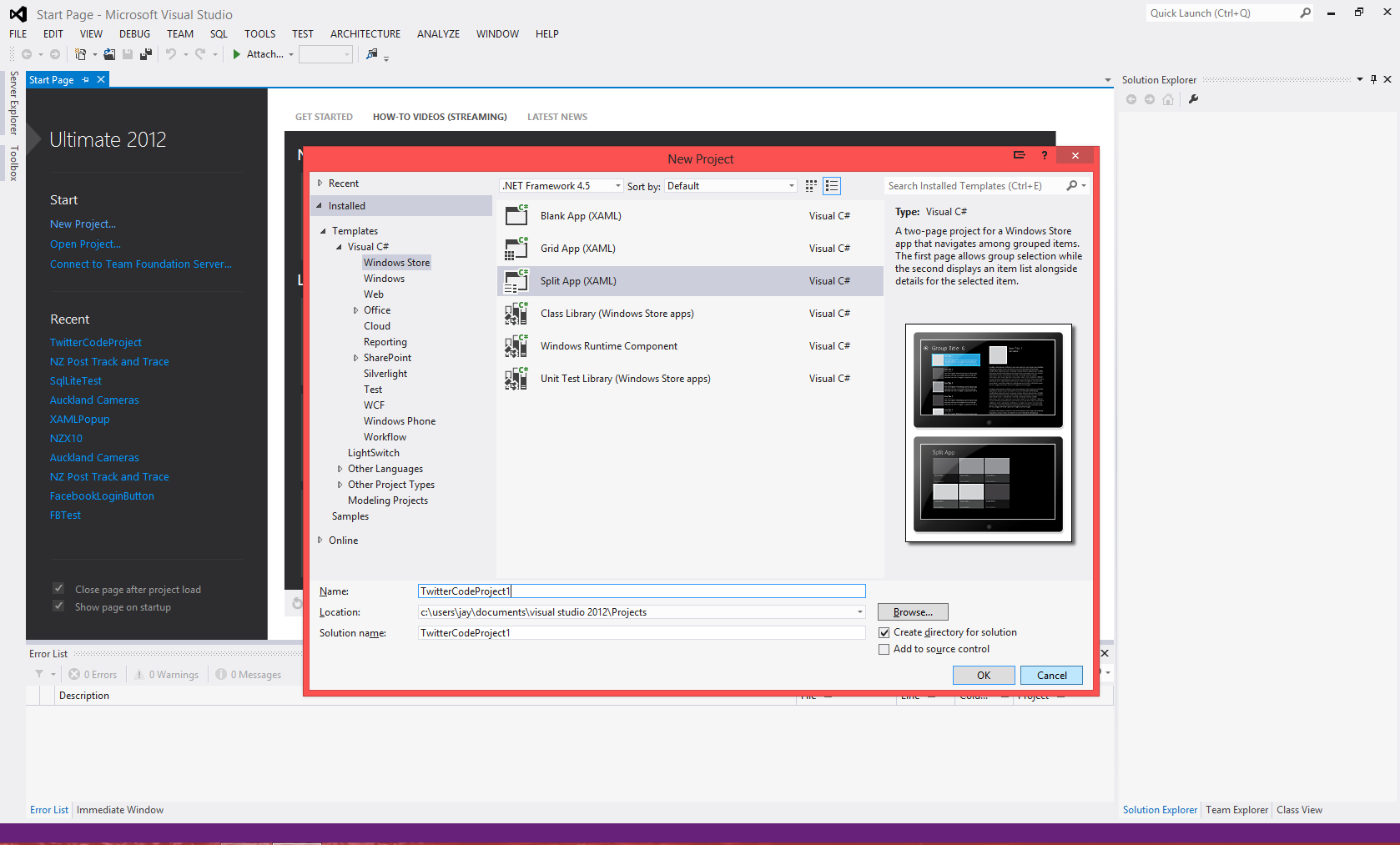Screen dimensions: 1400x845
Task: Switch to Team Explorer tab
Action: click(x=1236, y=810)
